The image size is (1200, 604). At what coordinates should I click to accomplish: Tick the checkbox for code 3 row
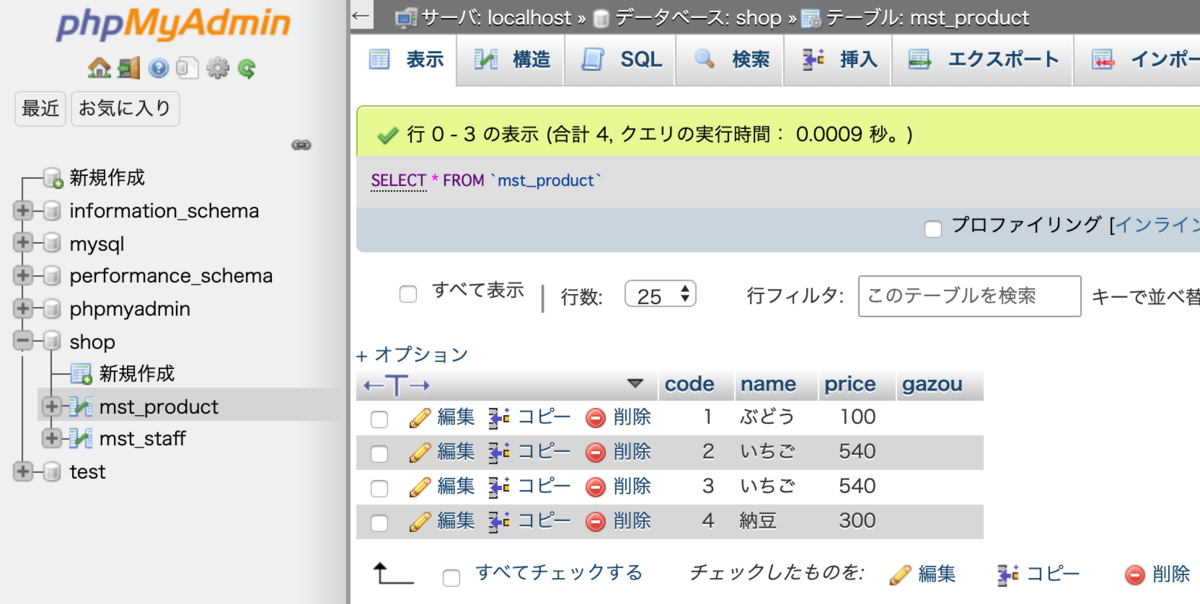tap(379, 488)
